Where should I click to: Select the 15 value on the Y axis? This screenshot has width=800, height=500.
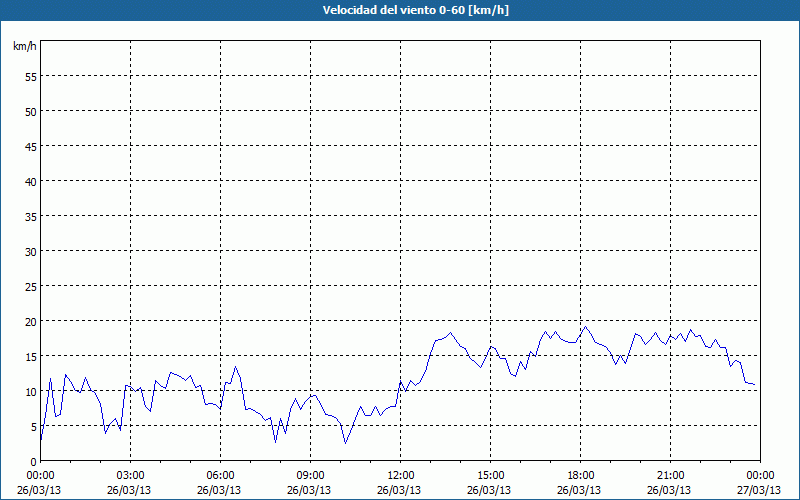tap(31, 357)
